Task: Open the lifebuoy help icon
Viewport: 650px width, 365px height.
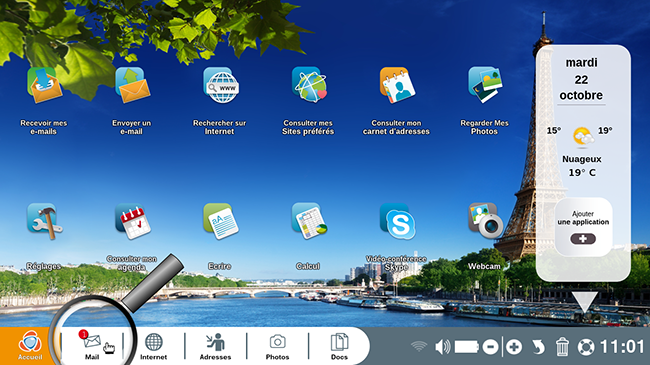Action: click(586, 347)
